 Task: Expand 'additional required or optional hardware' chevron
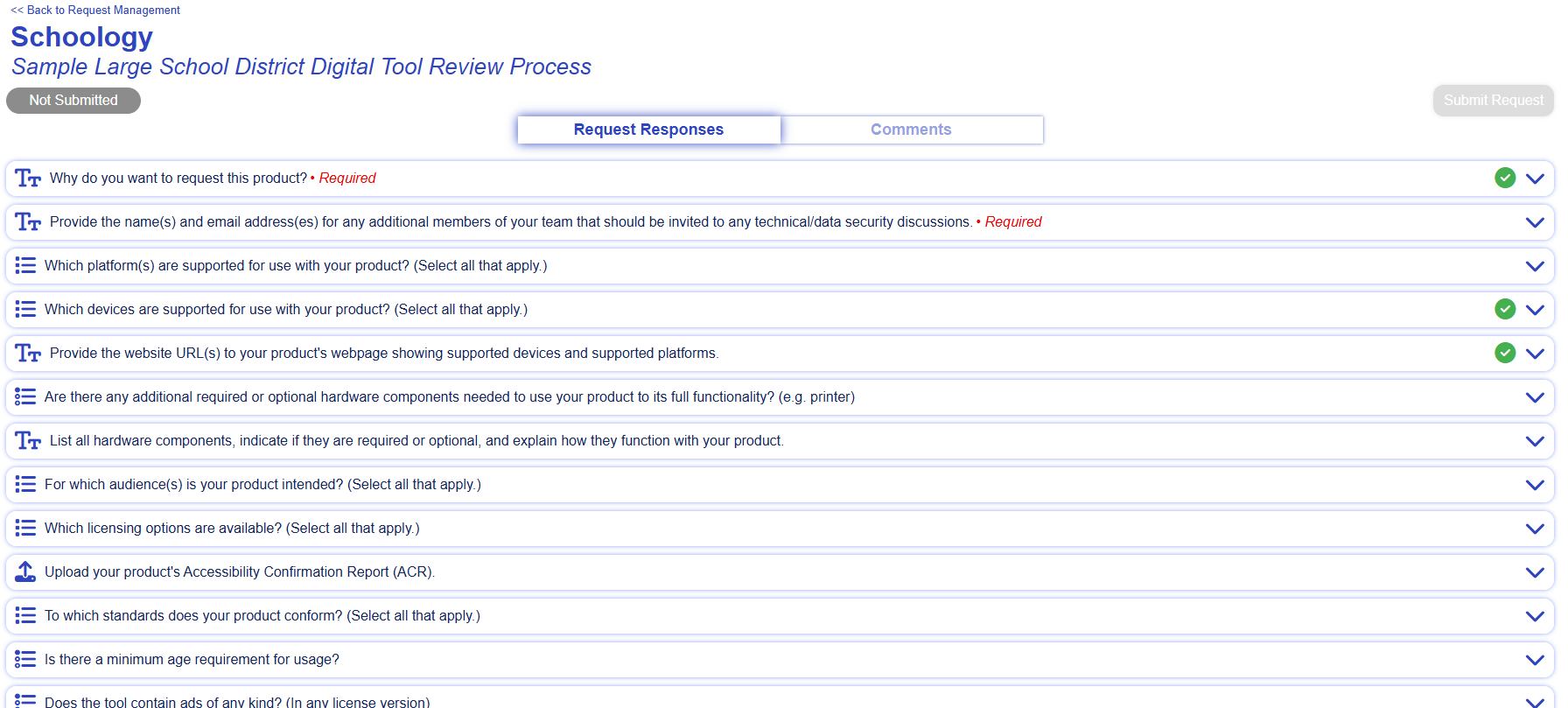coord(1535,397)
